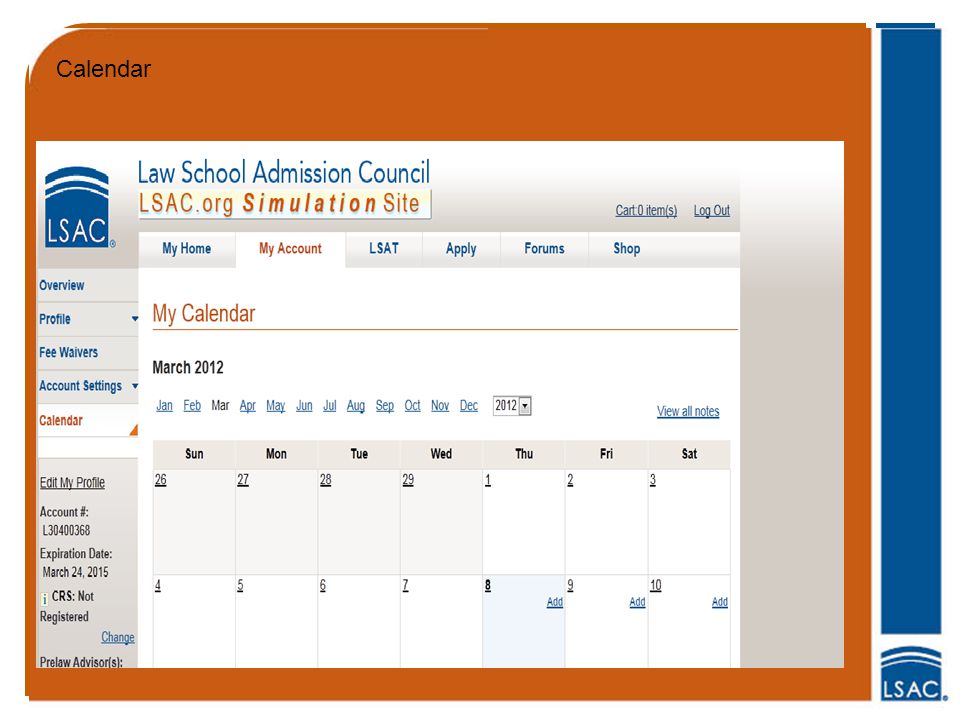Click expiration date March 24, 2015
Screen dimensions: 960x720
coord(75,572)
